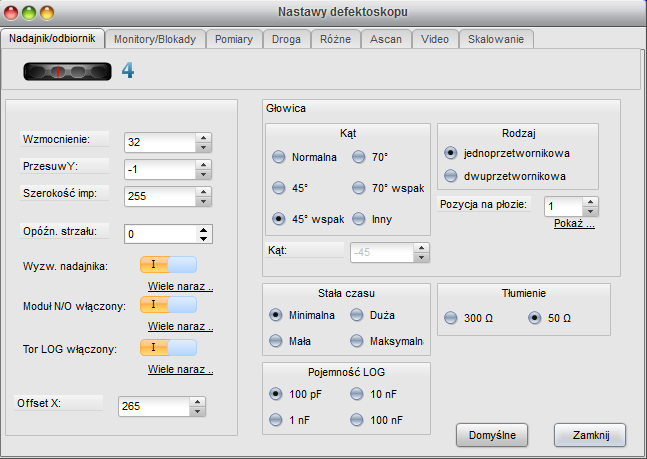Increase Pozycja na płozie value

(590, 201)
